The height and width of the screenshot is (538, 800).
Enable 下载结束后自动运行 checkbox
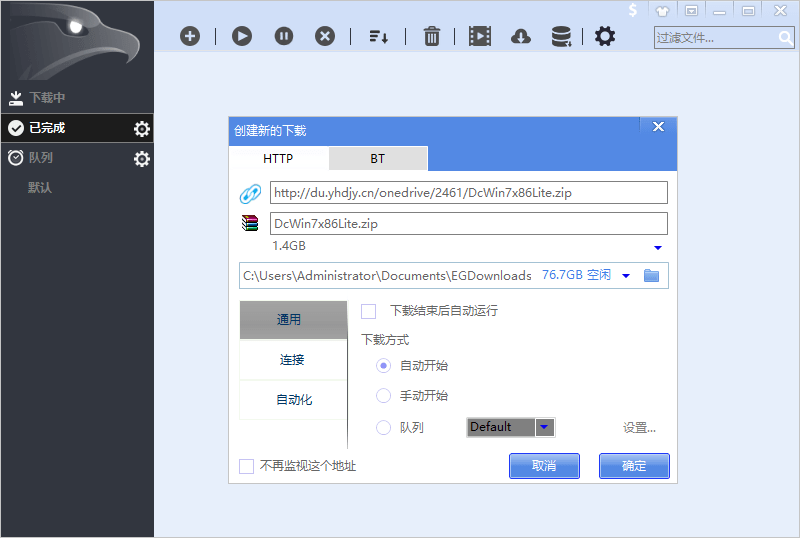click(368, 311)
